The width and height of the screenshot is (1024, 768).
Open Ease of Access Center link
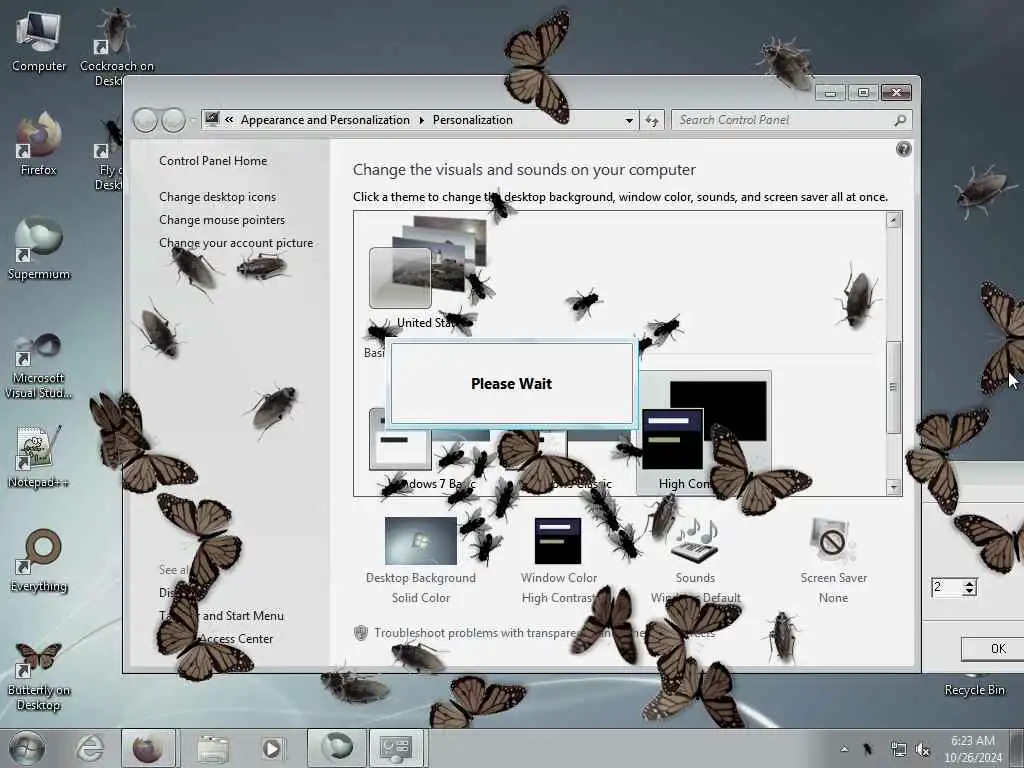pos(217,639)
